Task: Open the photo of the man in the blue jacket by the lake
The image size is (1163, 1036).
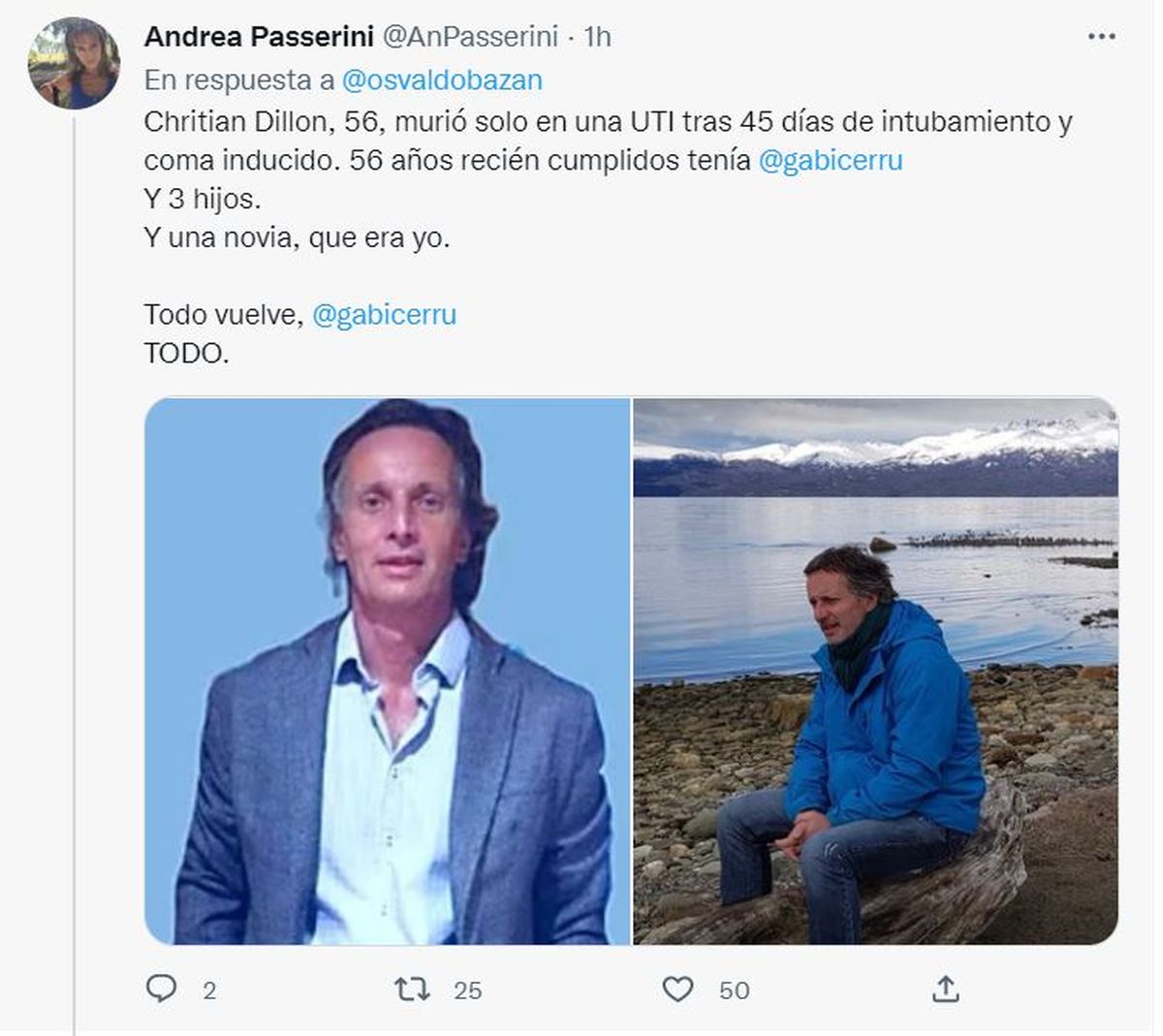Action: pos(875,671)
